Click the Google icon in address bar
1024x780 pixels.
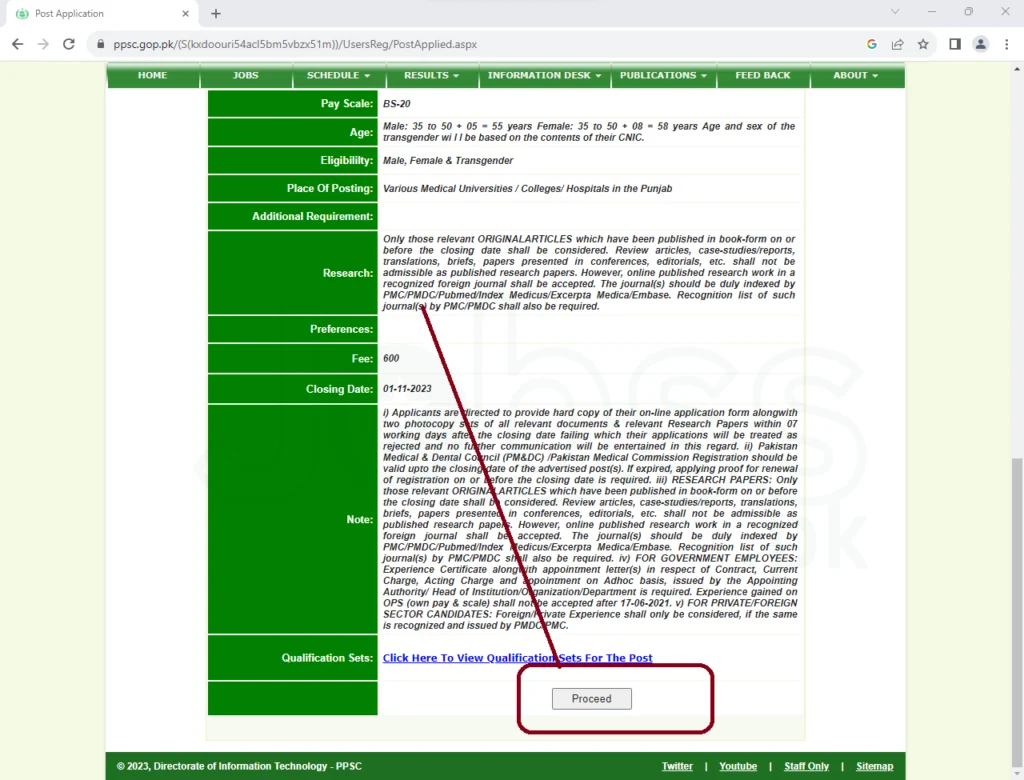(x=871, y=44)
